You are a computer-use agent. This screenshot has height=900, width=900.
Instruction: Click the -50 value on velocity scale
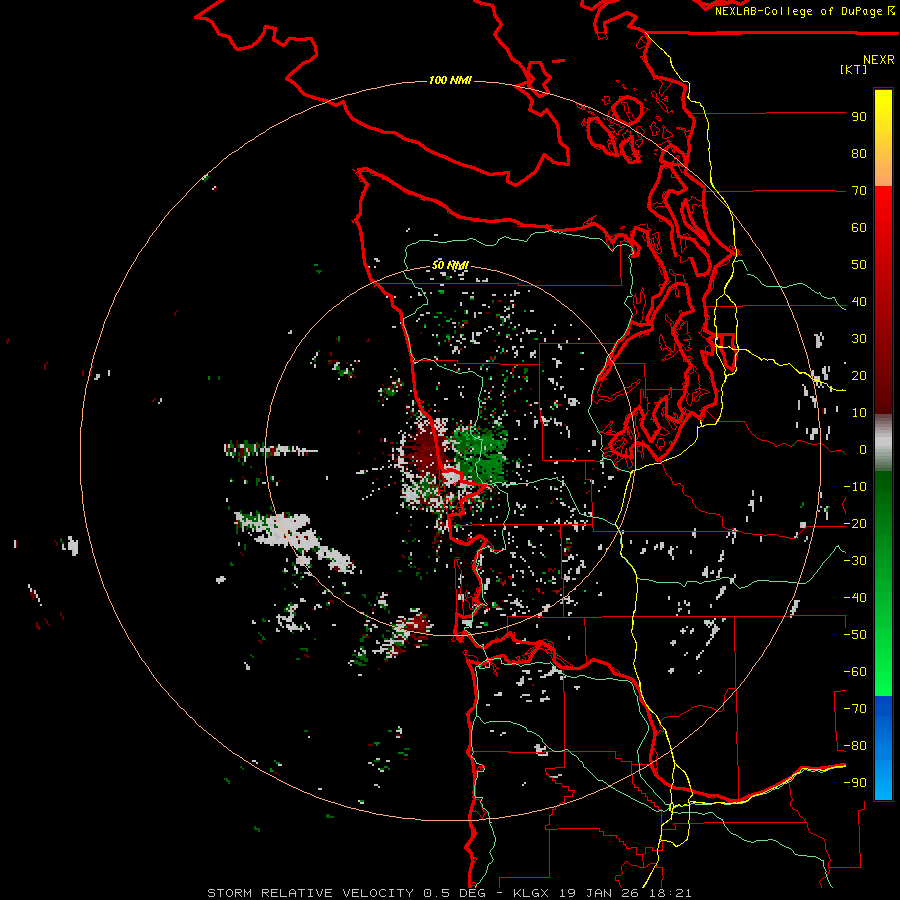point(855,635)
